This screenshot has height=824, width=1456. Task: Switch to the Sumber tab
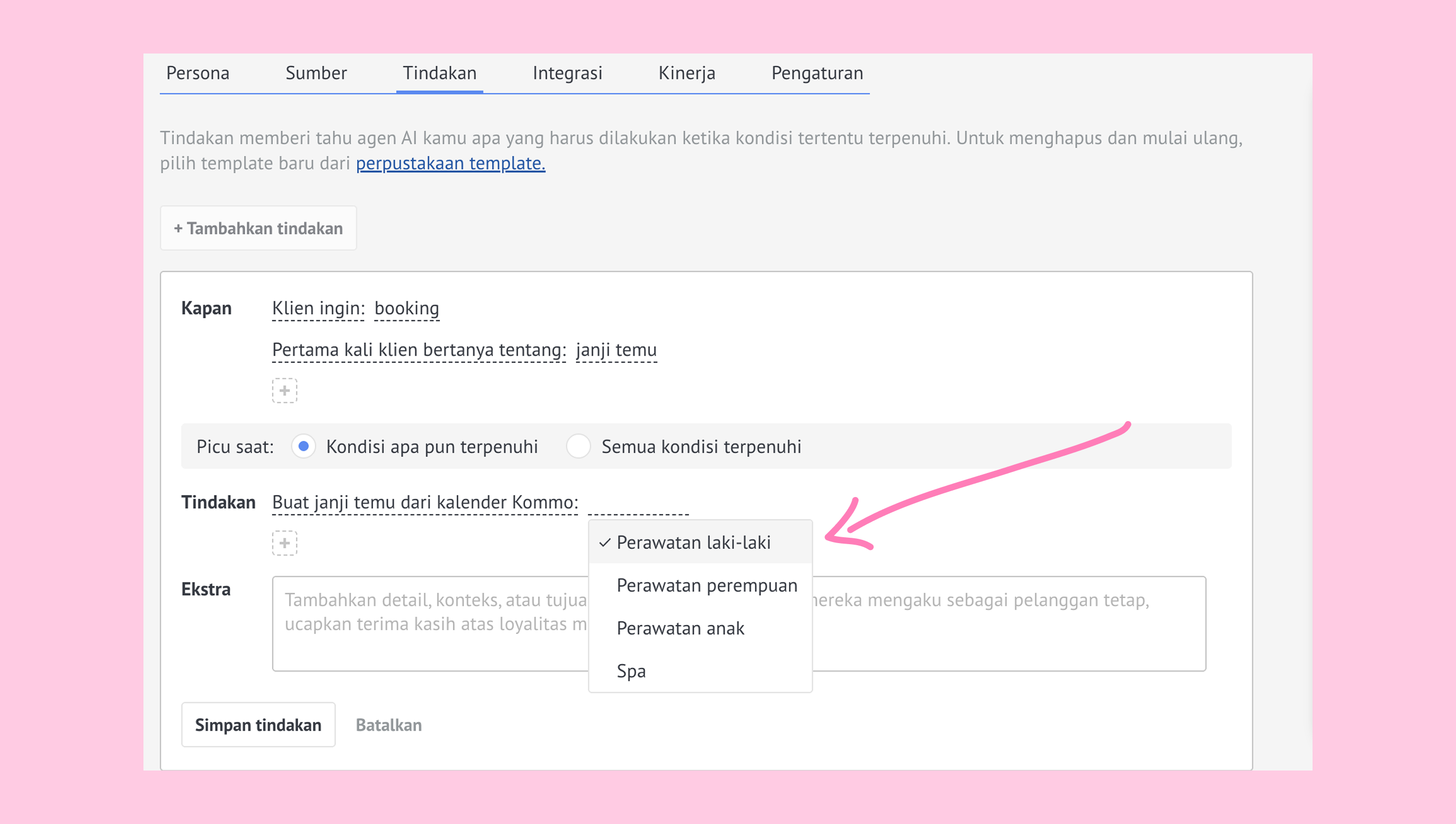click(316, 73)
